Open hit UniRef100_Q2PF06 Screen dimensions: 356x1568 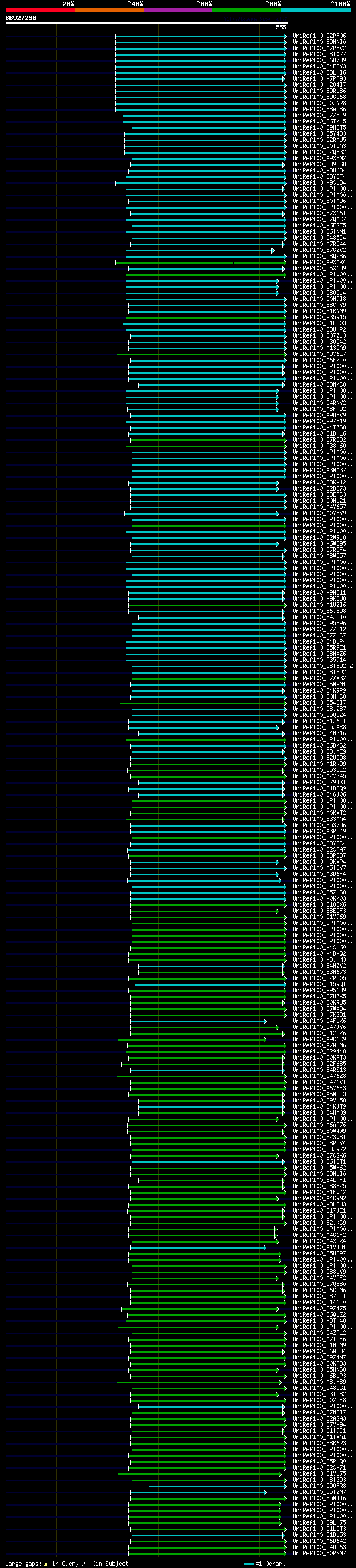coord(319,36)
